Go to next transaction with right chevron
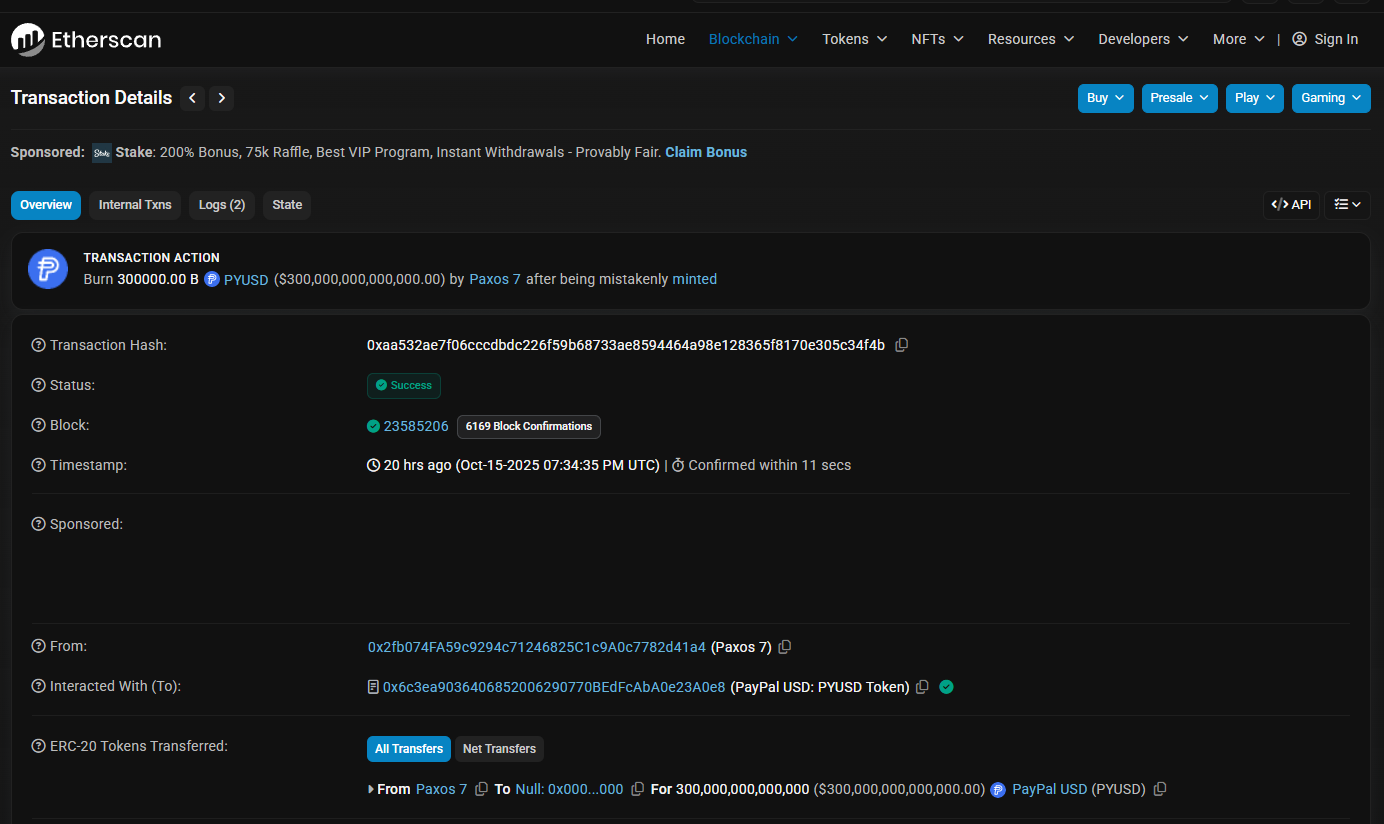1384x824 pixels. (222, 98)
